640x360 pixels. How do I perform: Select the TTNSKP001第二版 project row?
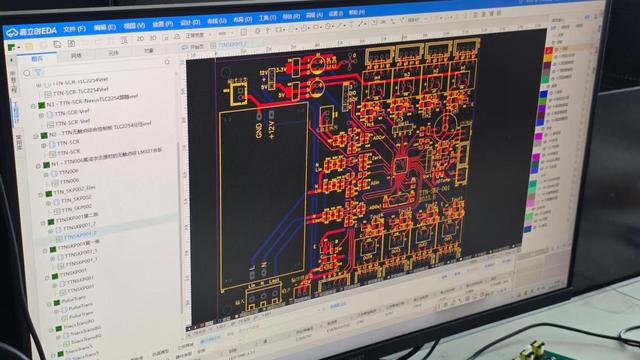pyautogui.click(x=77, y=218)
